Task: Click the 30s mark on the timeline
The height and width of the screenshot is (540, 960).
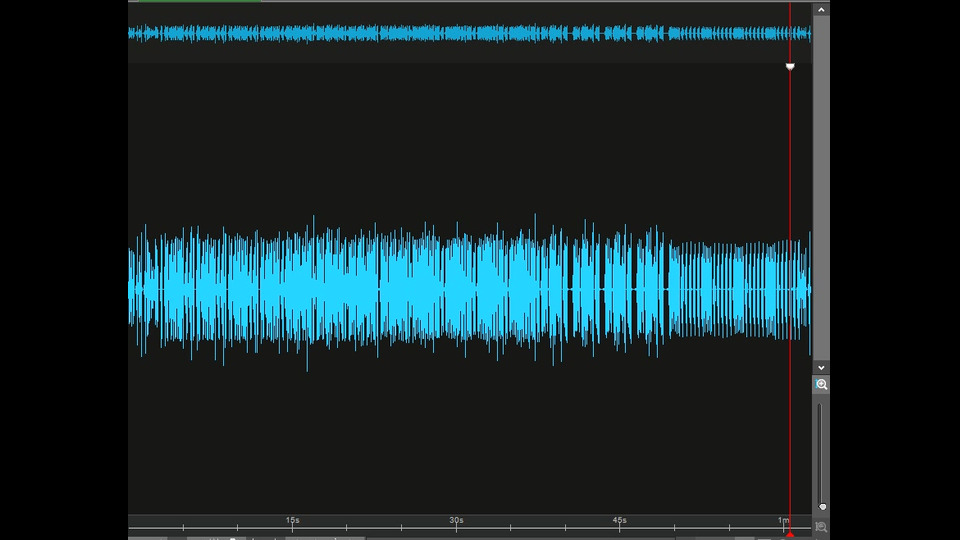Action: coord(456,520)
